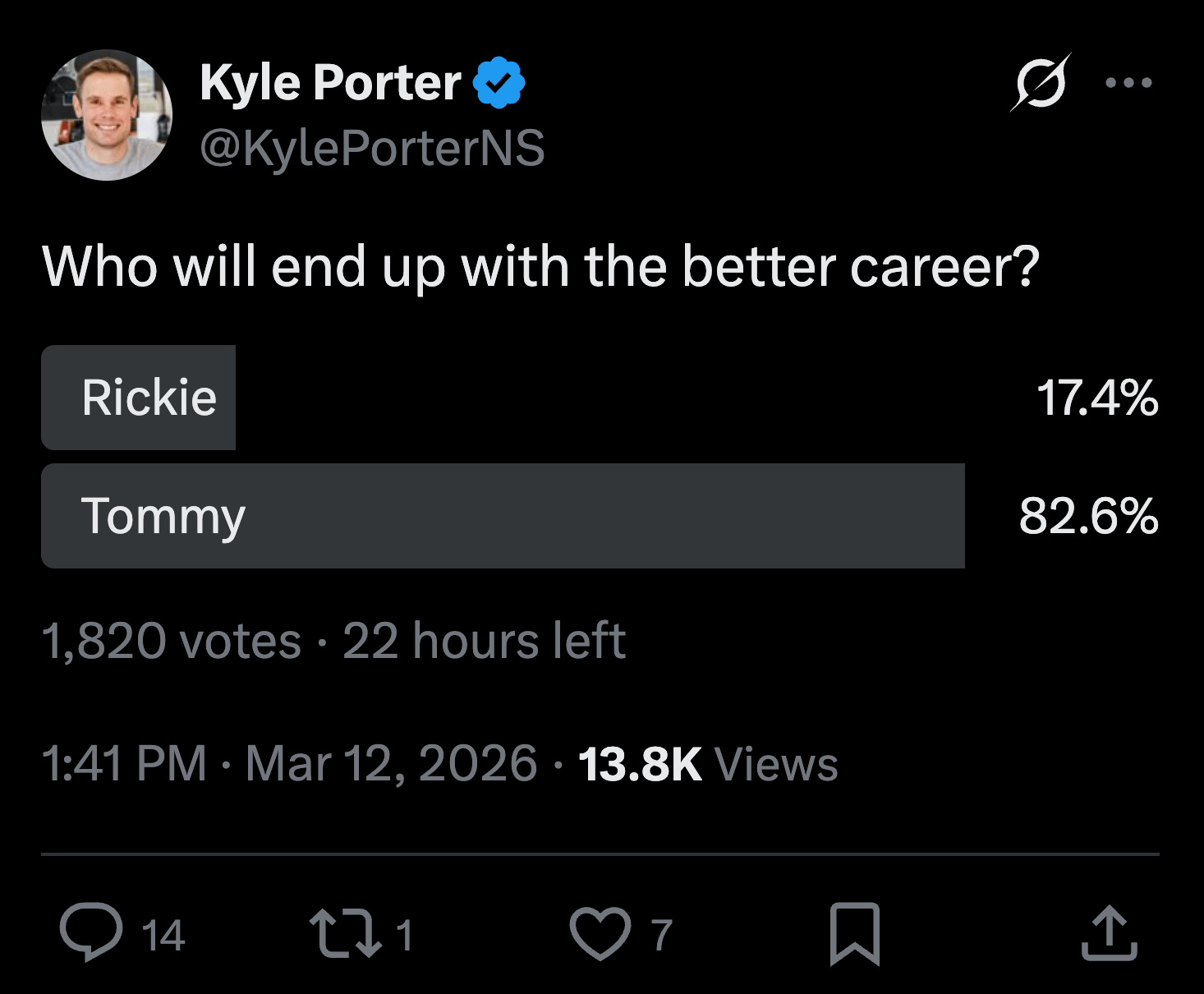Viewport: 1204px width, 994px height.
Task: Bookmark this post
Action: 854,933
